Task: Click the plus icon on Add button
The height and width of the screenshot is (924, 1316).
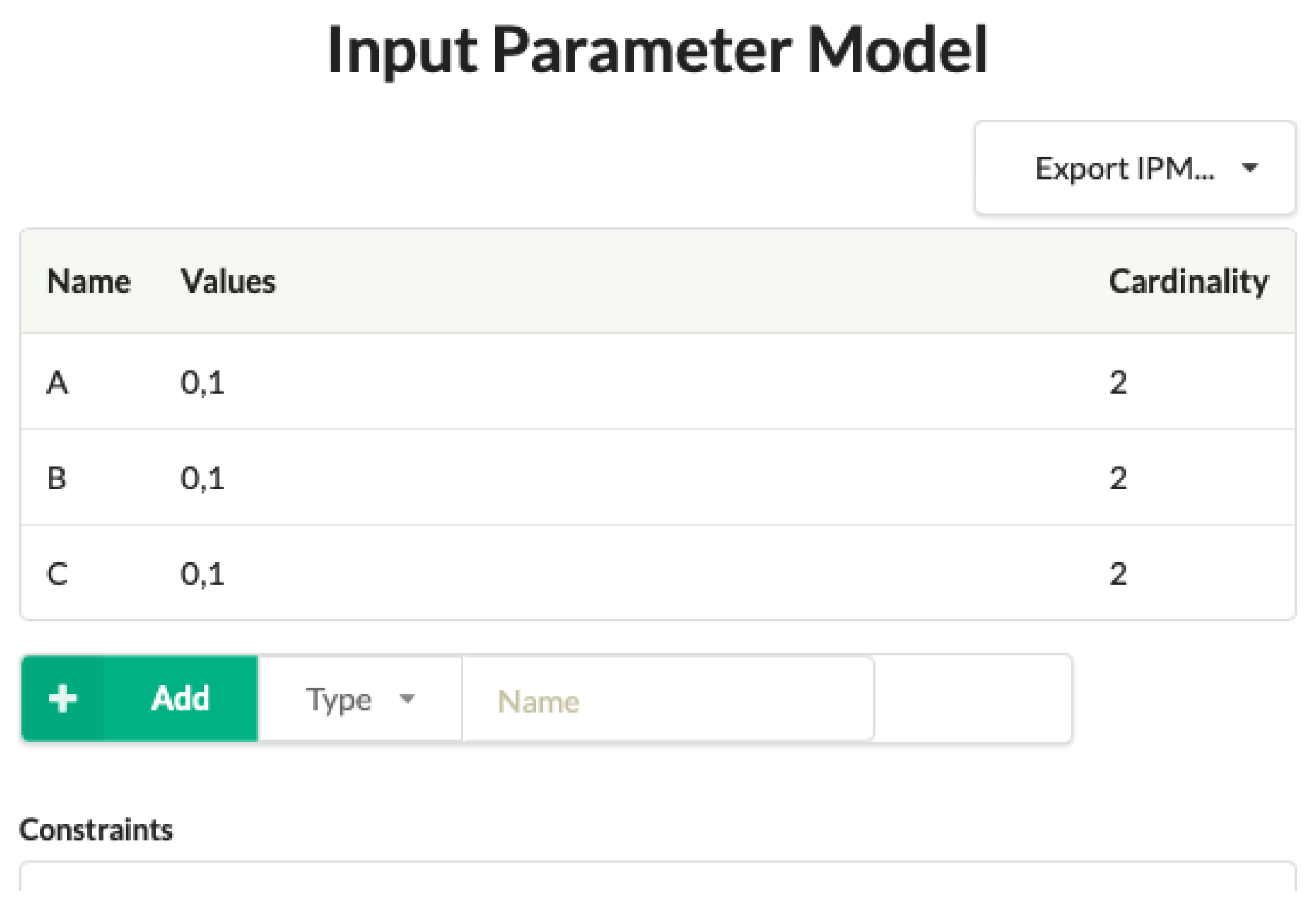Action: (x=62, y=698)
